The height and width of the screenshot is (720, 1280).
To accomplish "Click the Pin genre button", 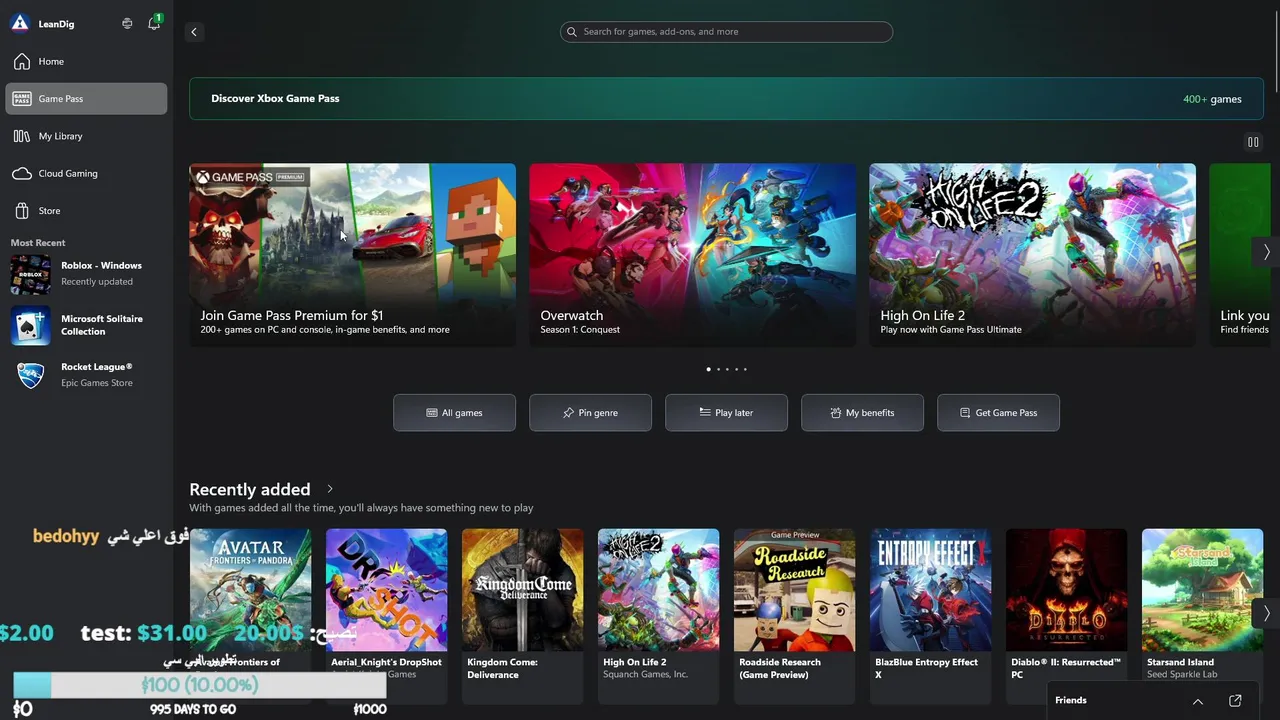I will [591, 413].
